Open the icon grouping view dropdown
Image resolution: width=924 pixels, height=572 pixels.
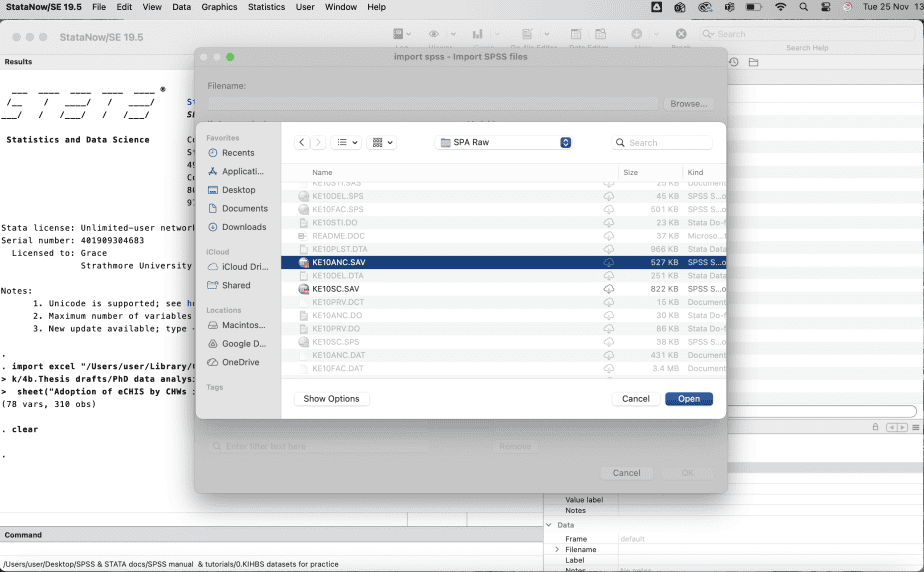coord(383,143)
